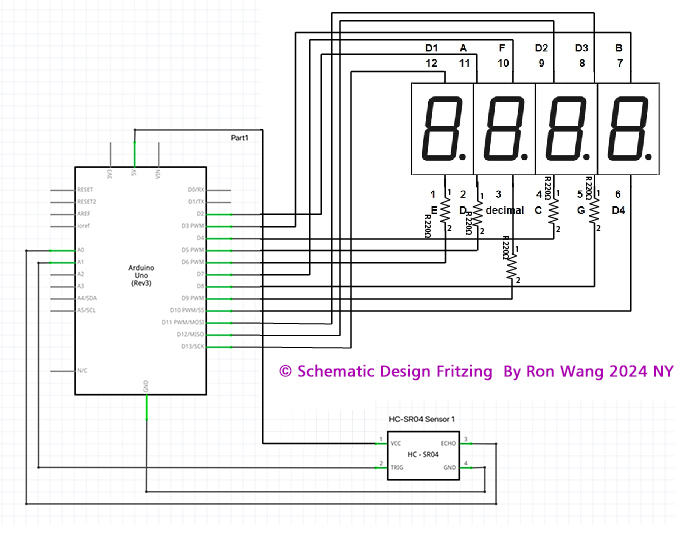Click the Part1 label above the Arduino
This screenshot has height=545, width=699.
tap(240, 136)
